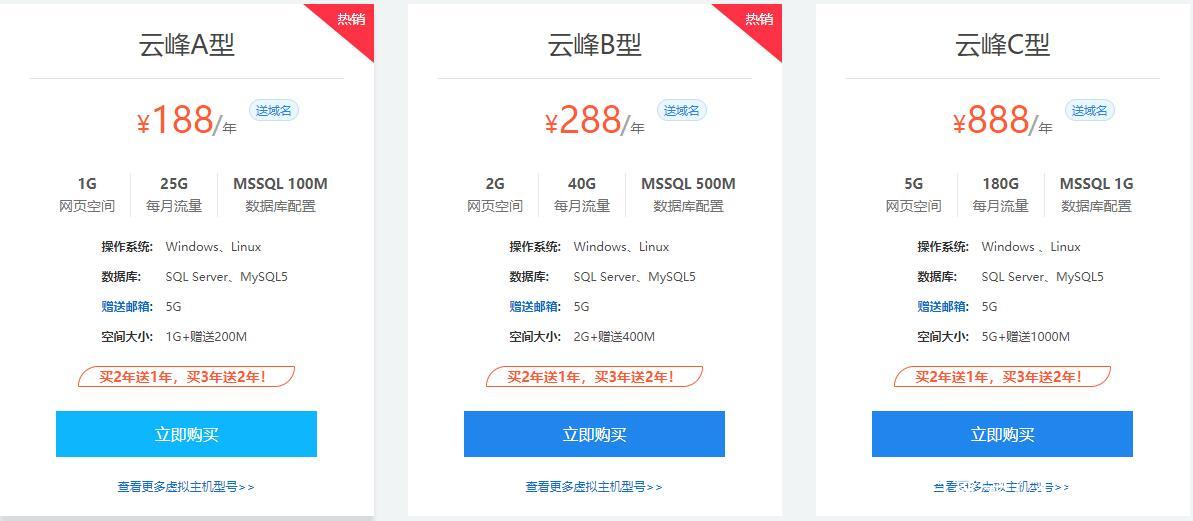
Task: Buy 云峰B型 with the 立即购买 button
Action: 594,434
